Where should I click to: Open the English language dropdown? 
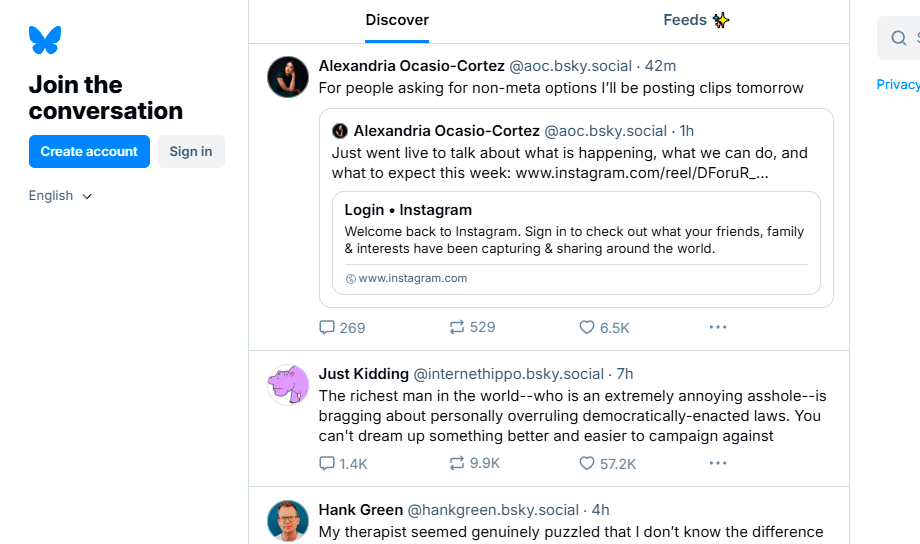click(60, 196)
